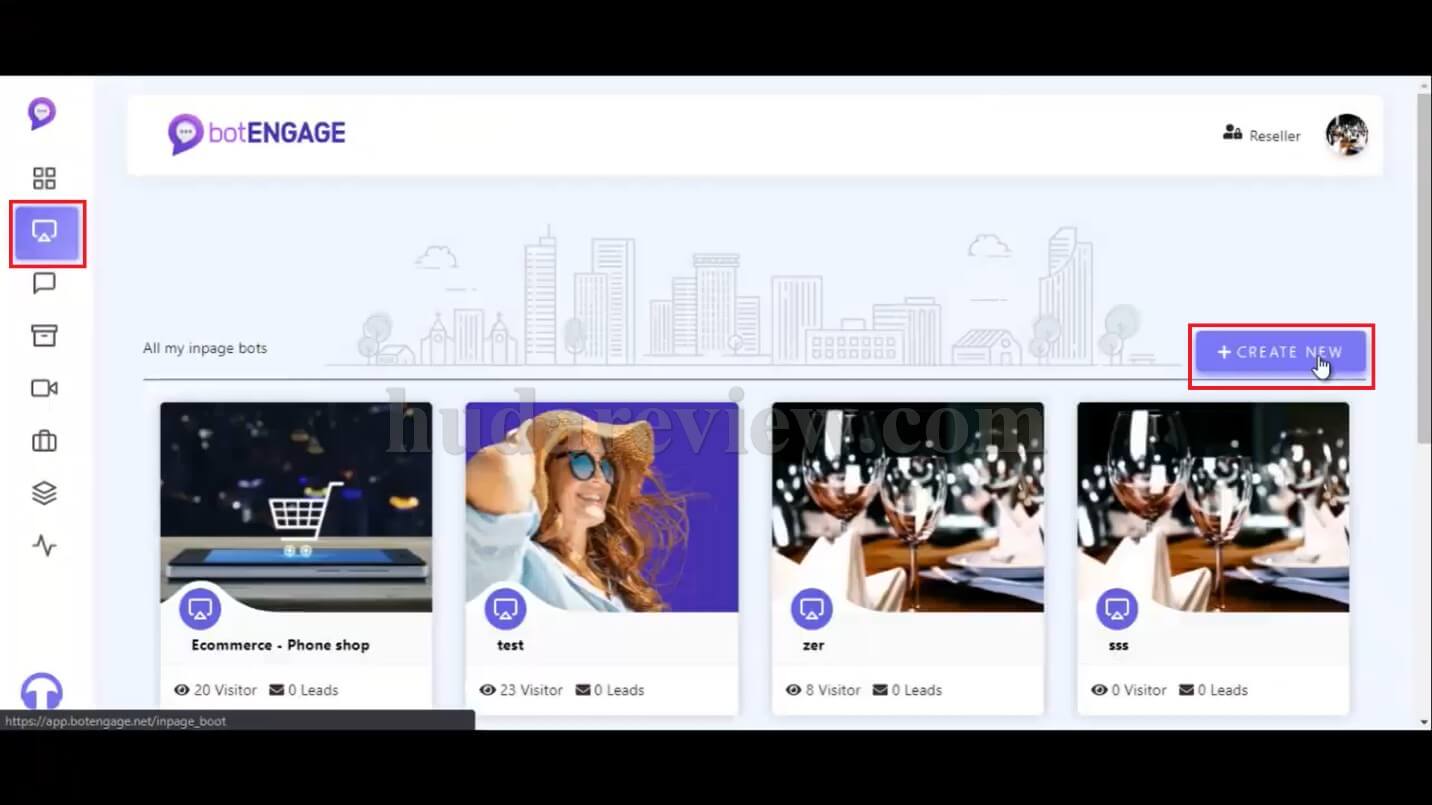This screenshot has width=1432, height=805.
Task: Click the Reseller link in header
Action: tap(1262, 135)
